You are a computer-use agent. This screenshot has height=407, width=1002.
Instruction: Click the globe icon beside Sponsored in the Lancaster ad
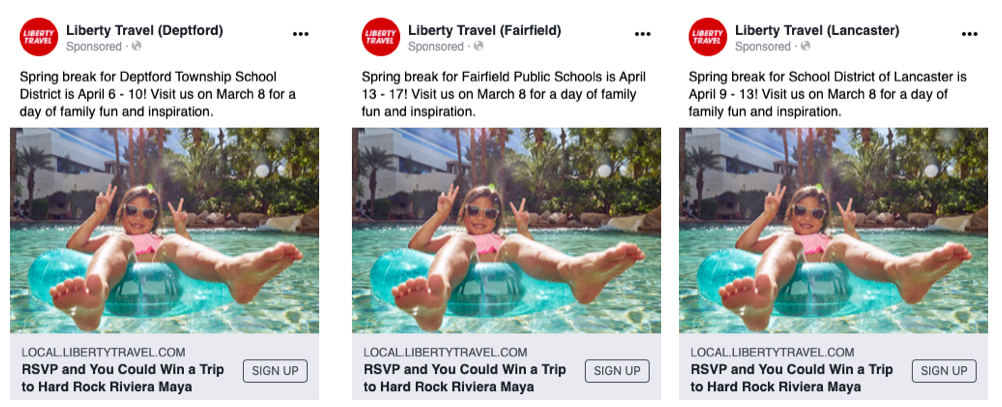click(x=805, y=46)
